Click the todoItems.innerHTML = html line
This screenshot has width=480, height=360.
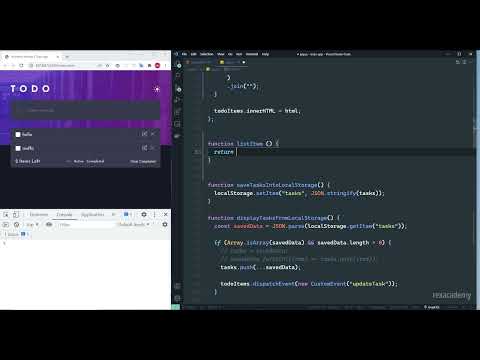(257, 111)
